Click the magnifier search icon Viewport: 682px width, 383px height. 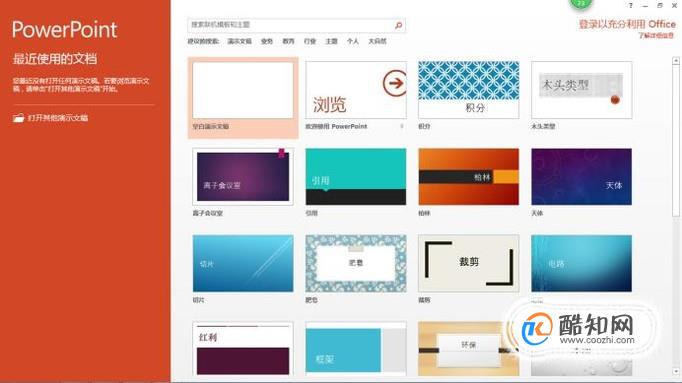398,26
